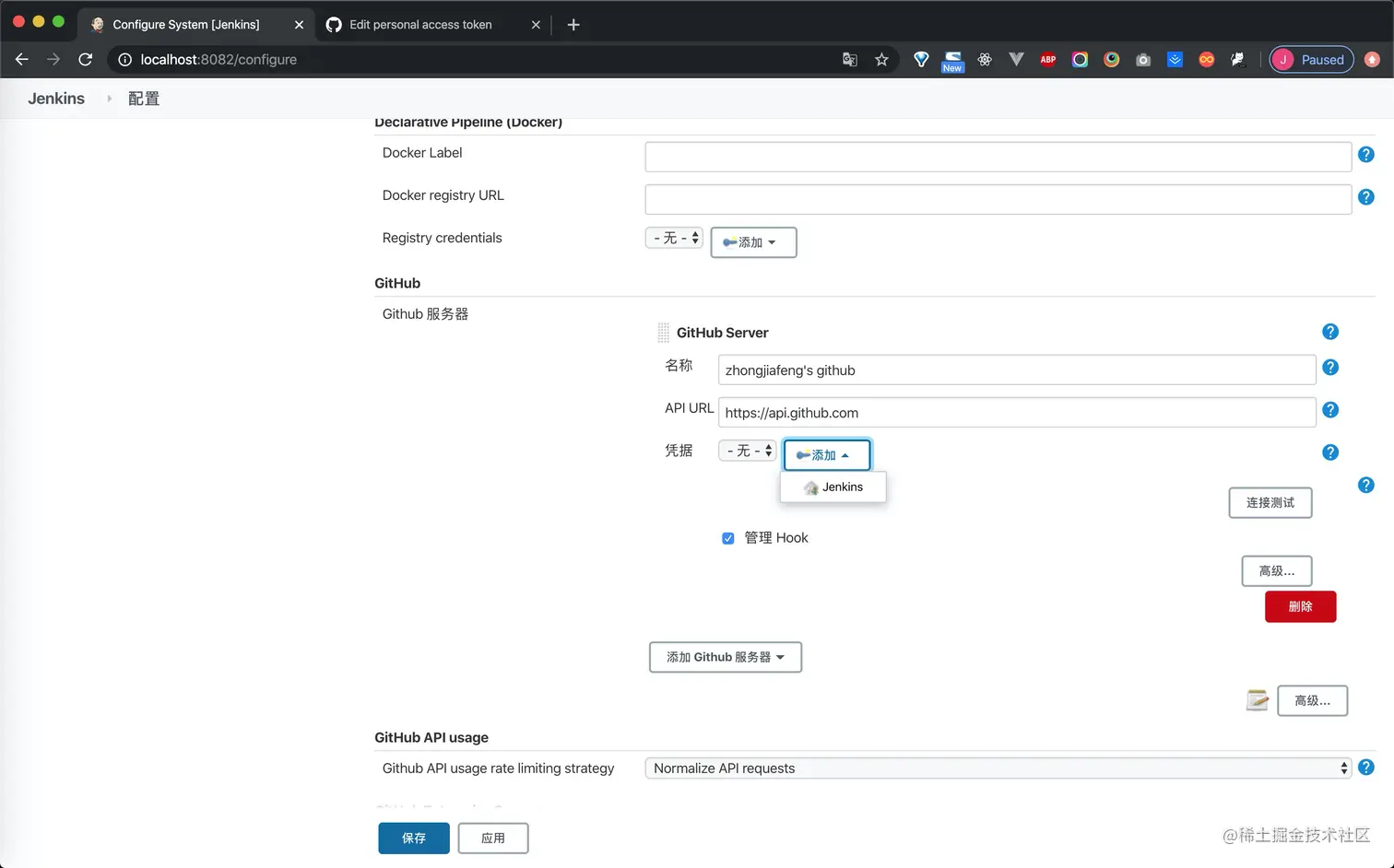The width and height of the screenshot is (1394, 868).
Task: Show help for the 凭据 credentials row
Action: (x=1330, y=452)
